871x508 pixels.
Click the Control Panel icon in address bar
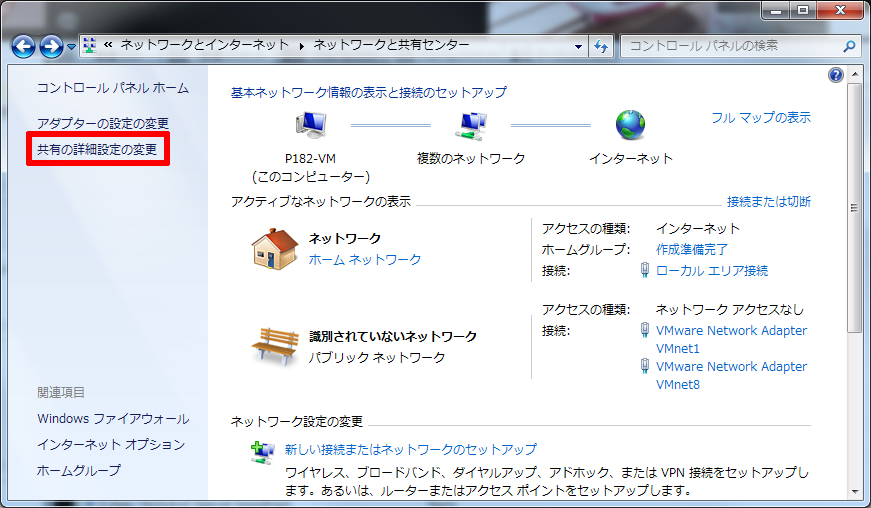(x=89, y=46)
